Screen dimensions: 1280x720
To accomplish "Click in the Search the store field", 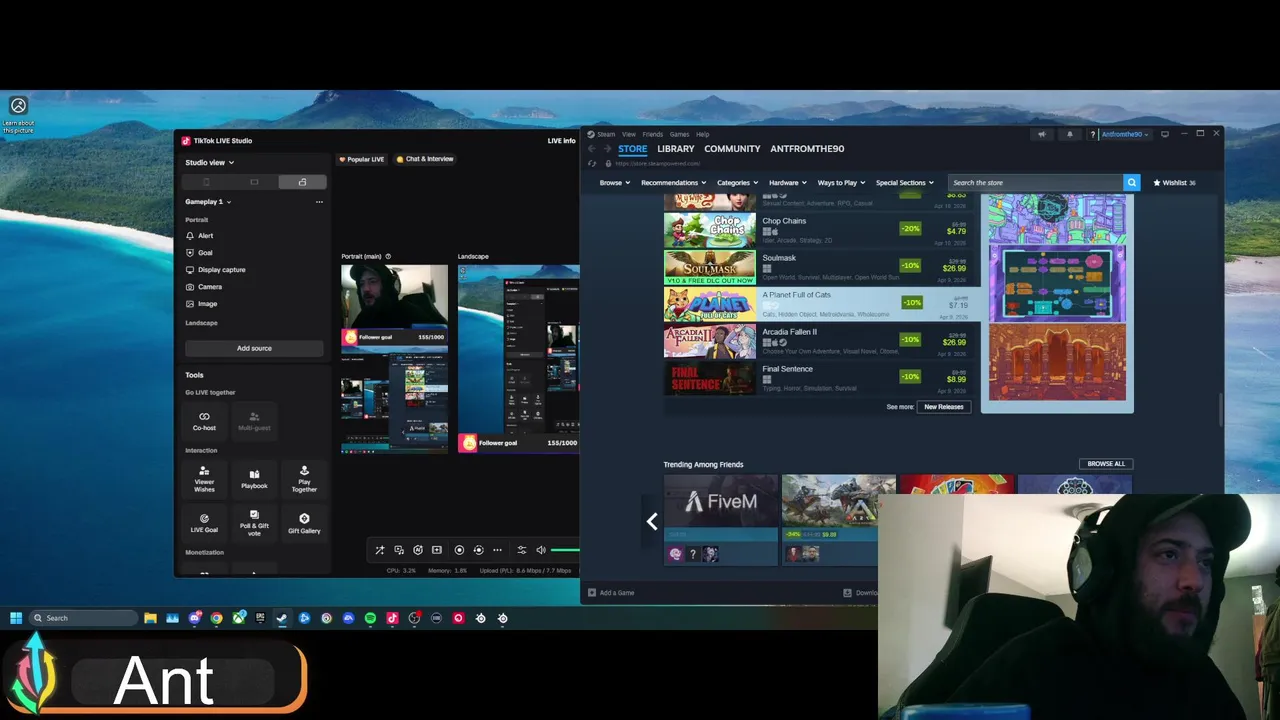I will click(x=1035, y=183).
